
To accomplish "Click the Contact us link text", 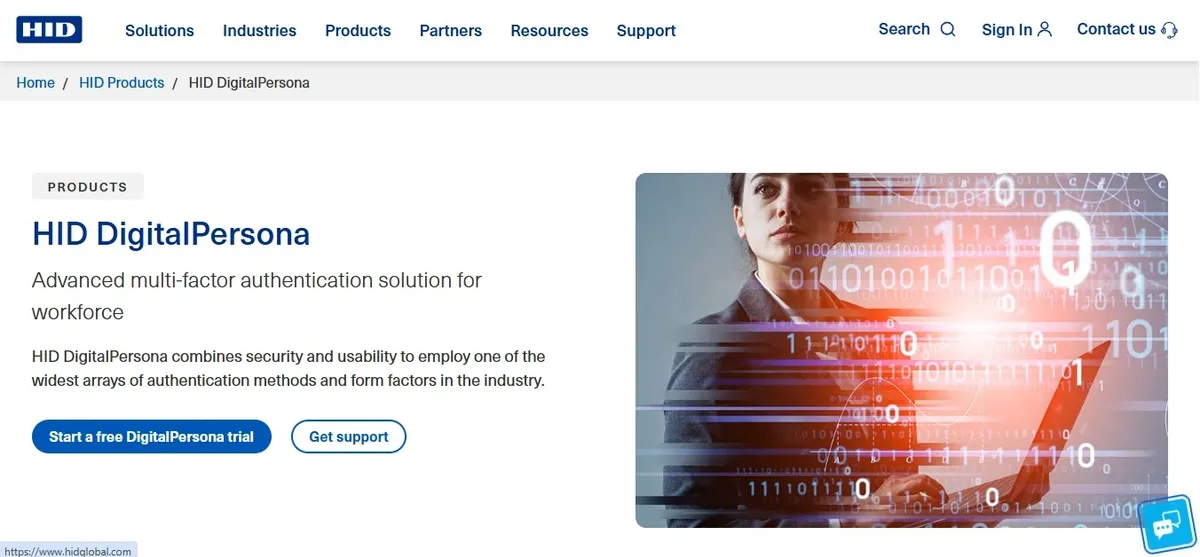I will point(1116,29).
